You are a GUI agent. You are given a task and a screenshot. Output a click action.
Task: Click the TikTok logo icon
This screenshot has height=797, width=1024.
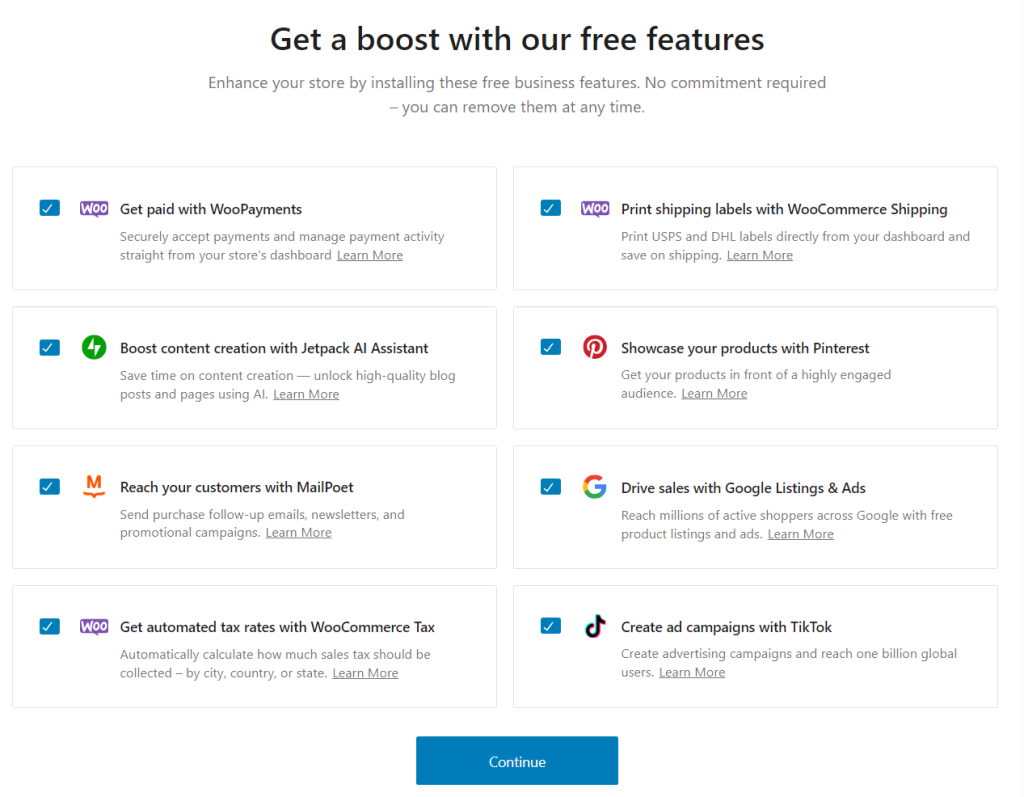pos(594,626)
